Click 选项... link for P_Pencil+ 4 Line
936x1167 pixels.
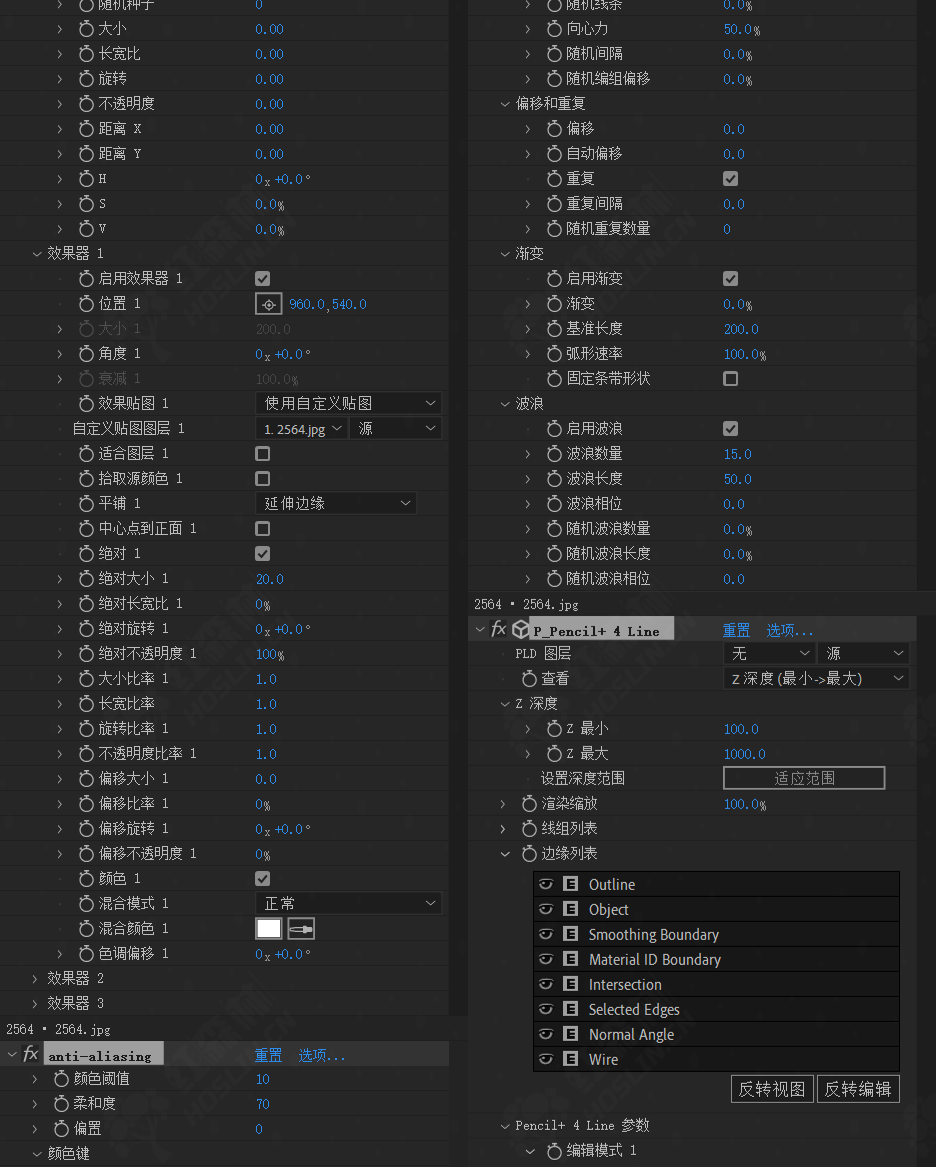[789, 630]
